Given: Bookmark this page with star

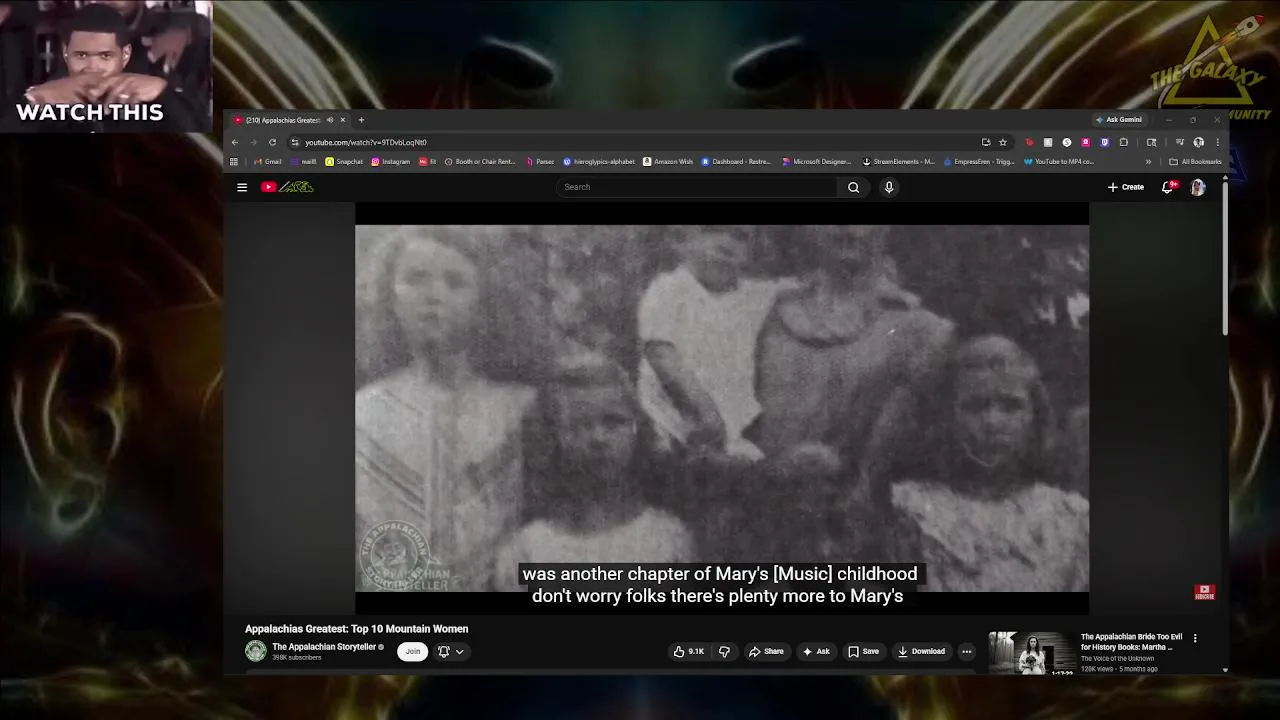Looking at the screenshot, I should (1003, 142).
